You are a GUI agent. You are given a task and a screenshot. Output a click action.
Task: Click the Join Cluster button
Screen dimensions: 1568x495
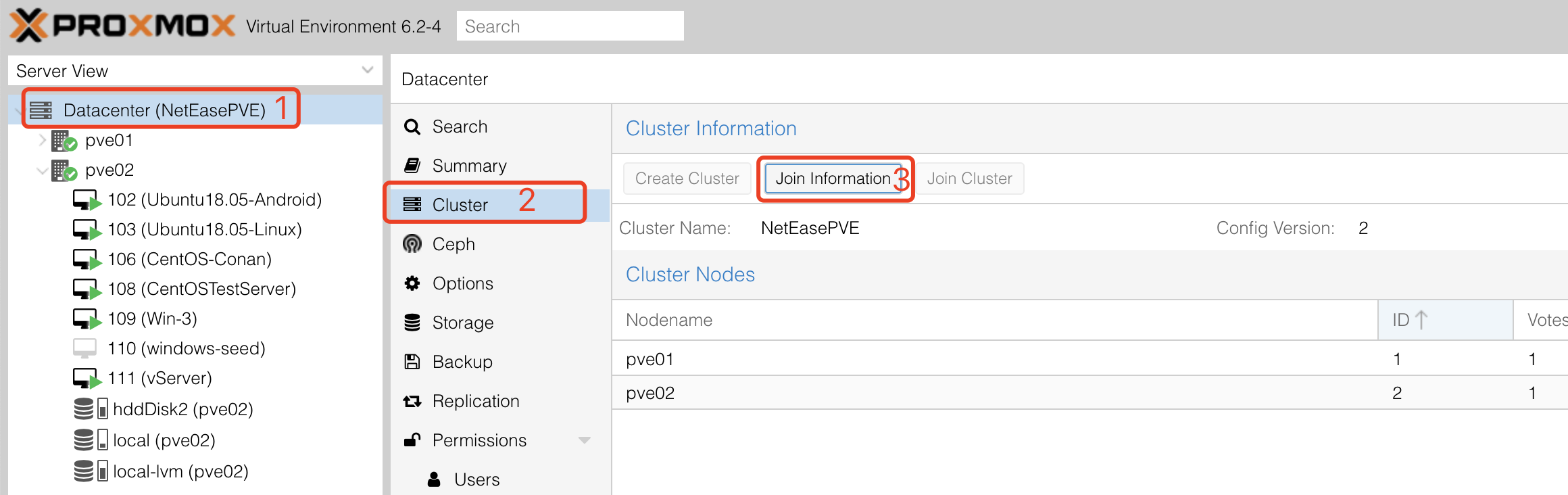pyautogui.click(x=969, y=179)
